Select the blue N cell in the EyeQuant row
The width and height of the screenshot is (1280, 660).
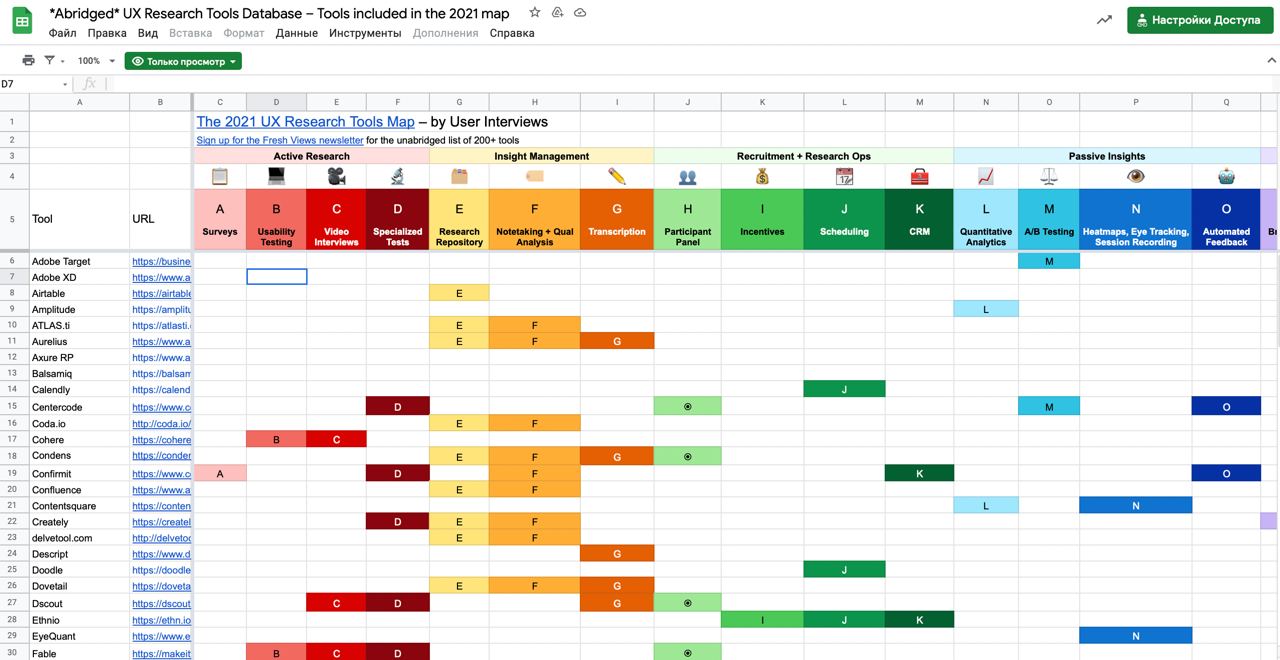1135,636
